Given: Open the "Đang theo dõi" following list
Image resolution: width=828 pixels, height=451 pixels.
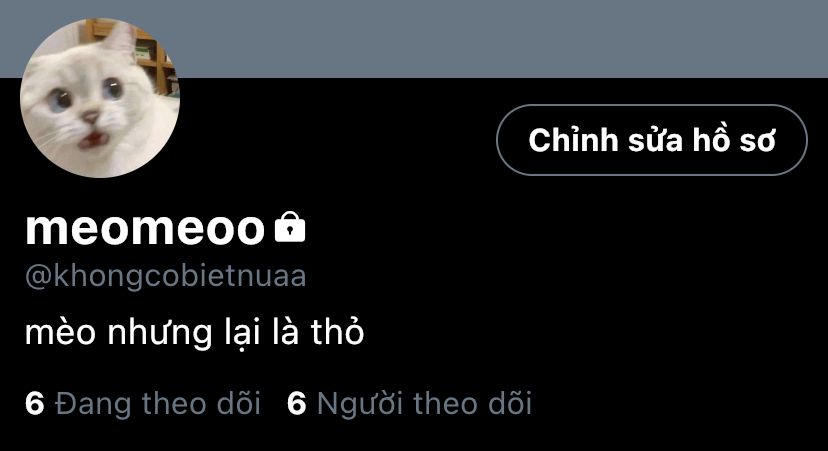Looking at the screenshot, I should coord(143,403).
